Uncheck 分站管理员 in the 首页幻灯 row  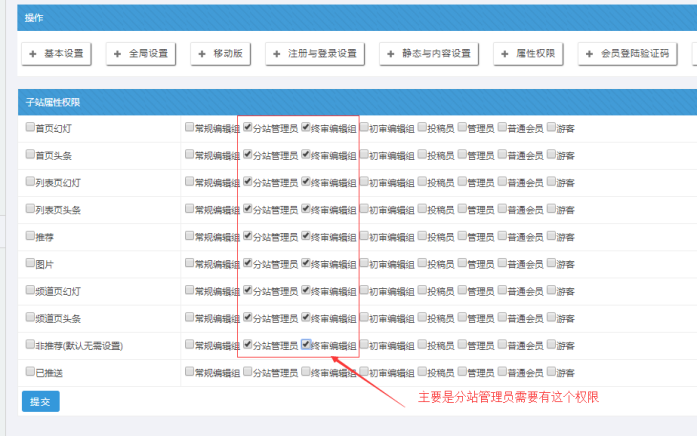click(x=247, y=128)
